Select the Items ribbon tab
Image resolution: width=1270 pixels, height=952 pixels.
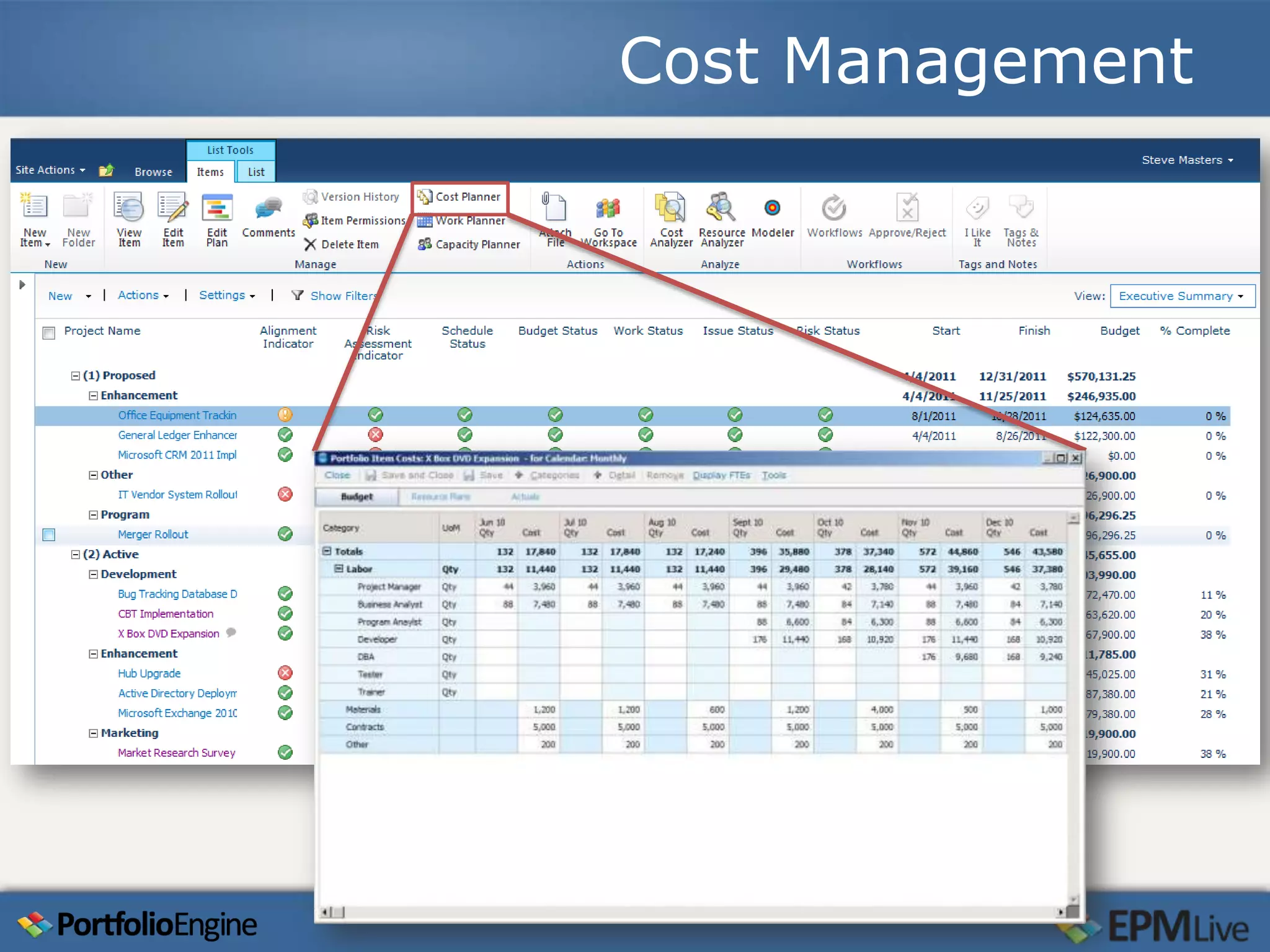[210, 172]
